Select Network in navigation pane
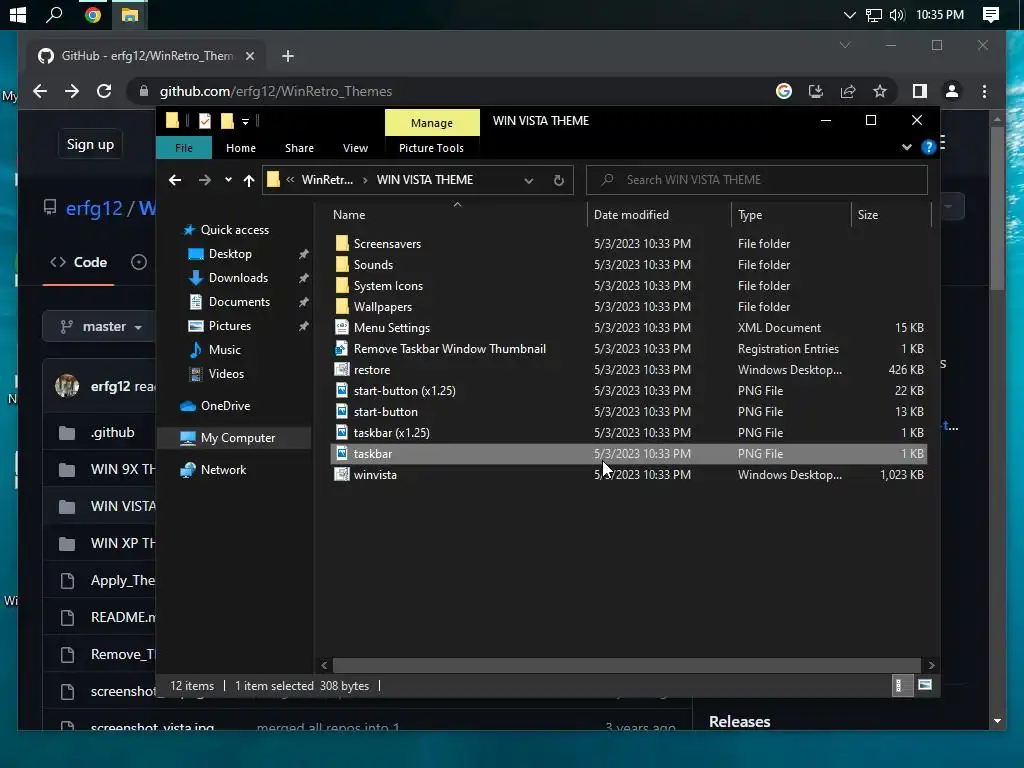 tap(223, 470)
